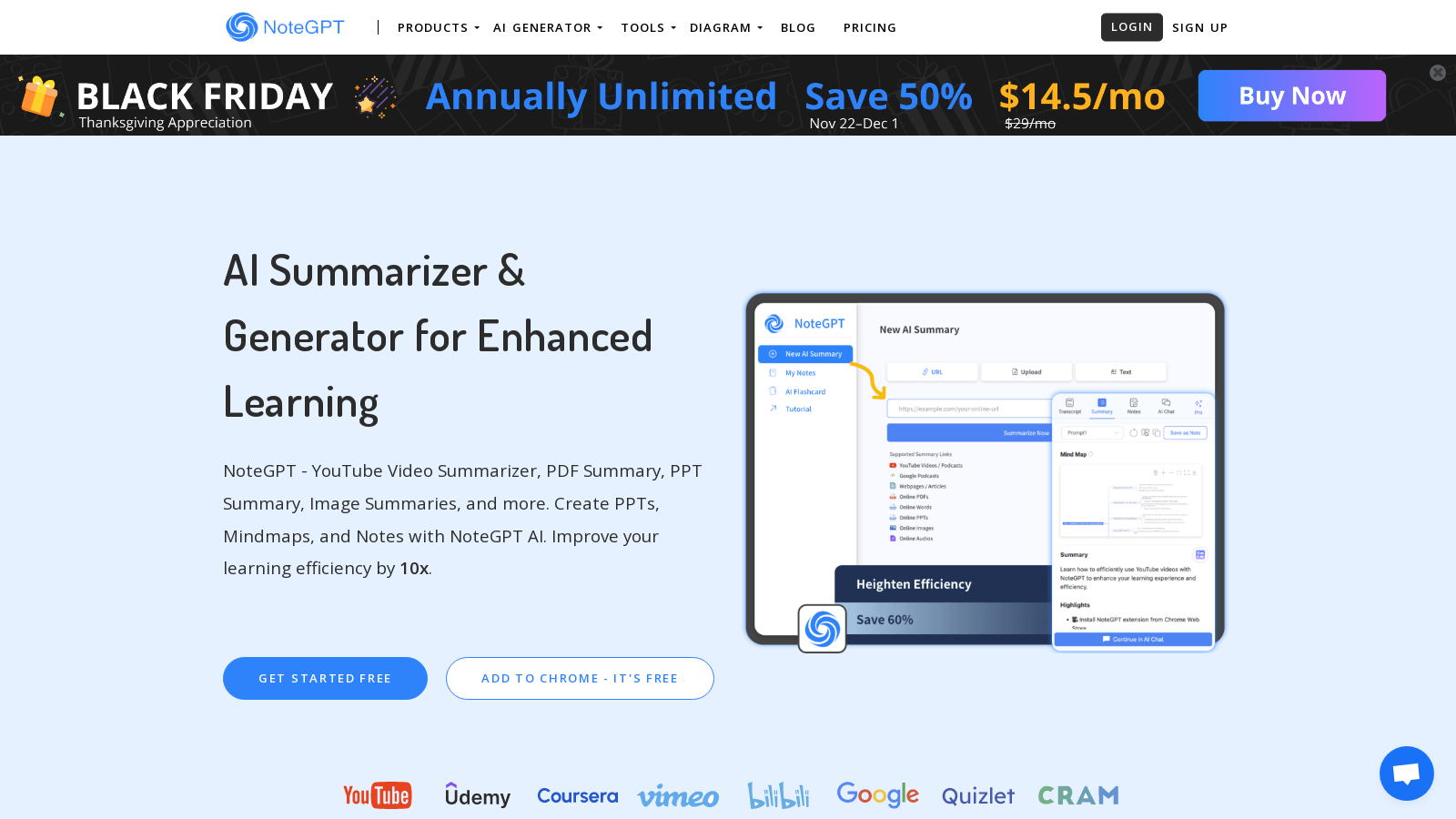The image size is (1456, 819).
Task: Open the Pricing page
Action: 870,28
